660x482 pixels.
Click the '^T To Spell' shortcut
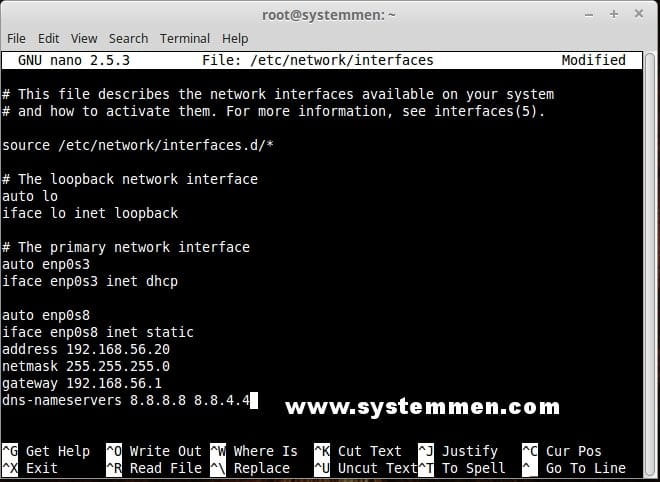462,468
